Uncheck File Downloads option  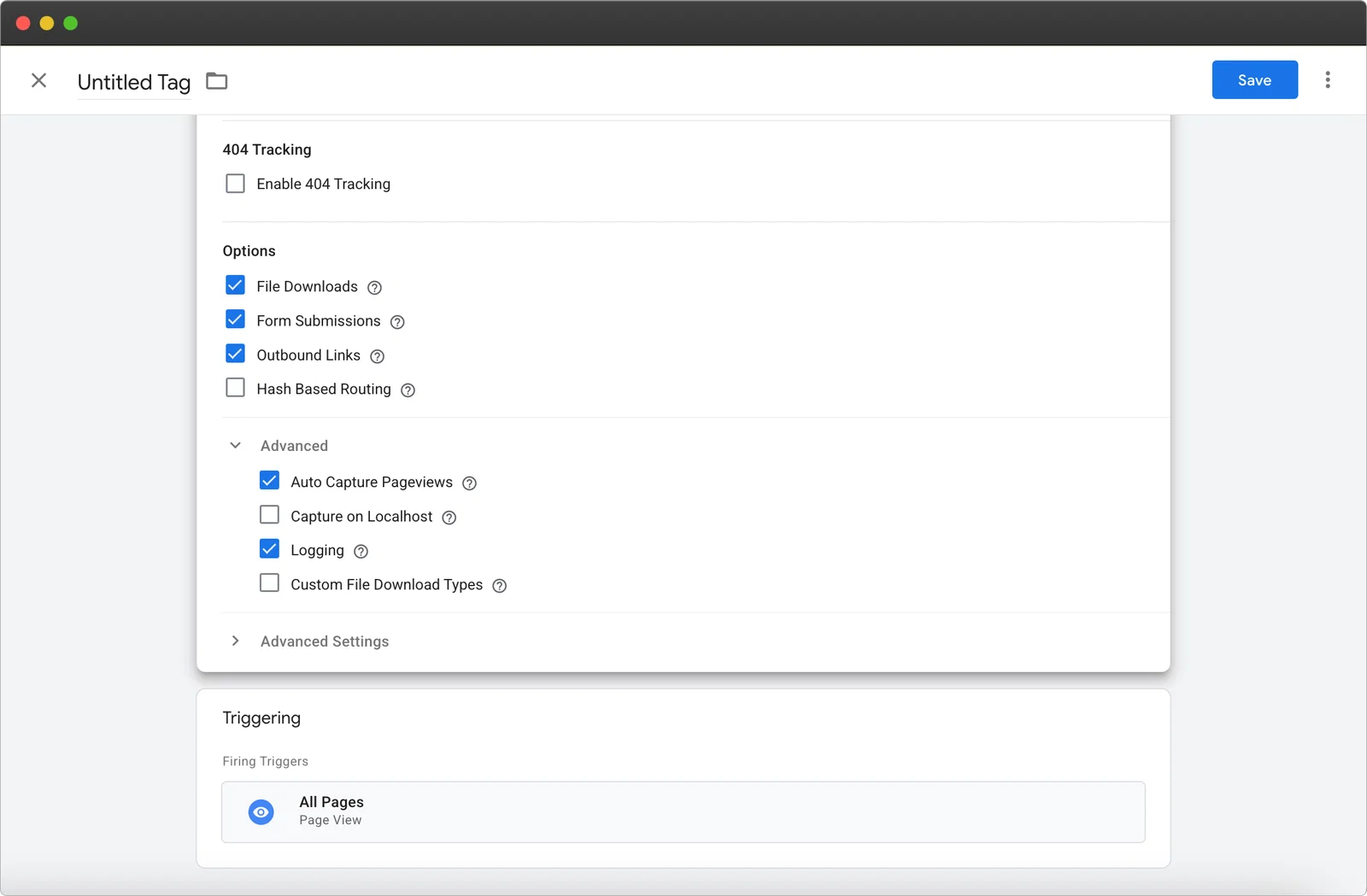pos(235,285)
